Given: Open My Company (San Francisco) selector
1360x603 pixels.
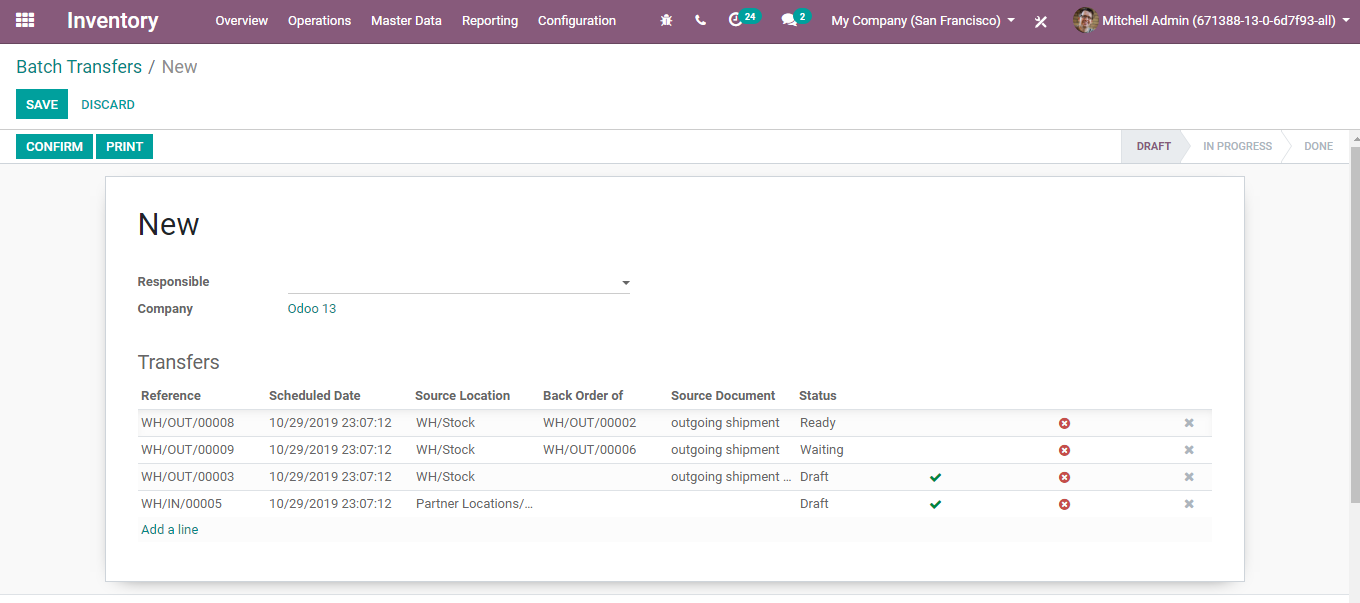Looking at the screenshot, I should (x=923, y=20).
